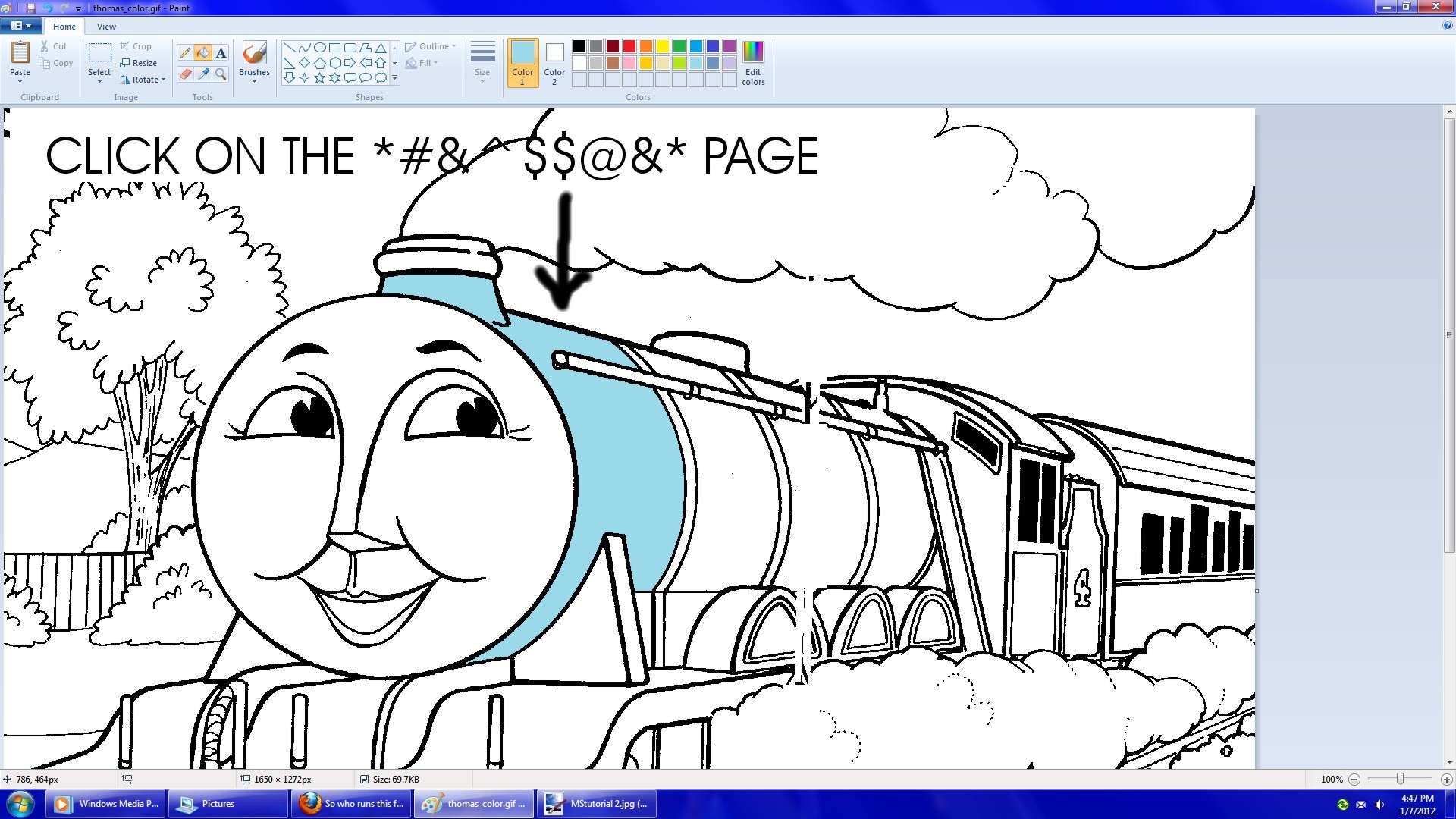
Task: Pick the yellow color swatch
Action: [663, 47]
